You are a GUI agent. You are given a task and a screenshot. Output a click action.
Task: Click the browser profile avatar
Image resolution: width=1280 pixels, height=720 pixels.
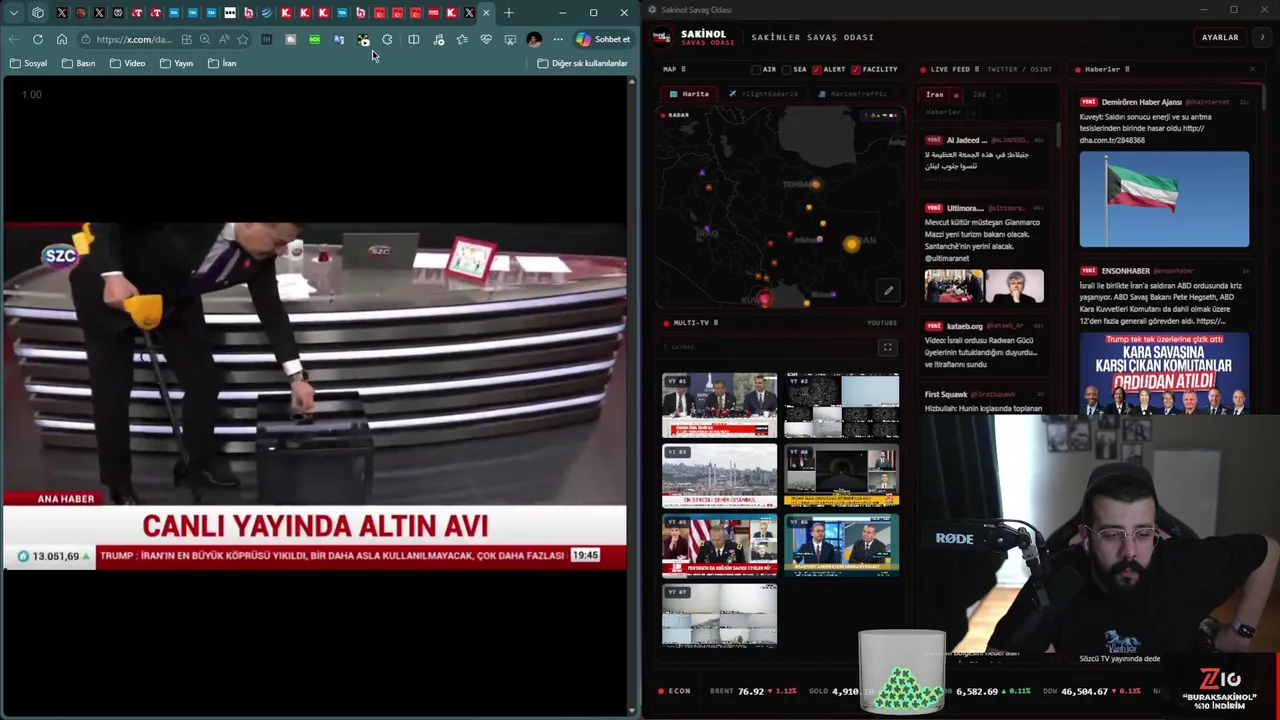[x=534, y=39]
